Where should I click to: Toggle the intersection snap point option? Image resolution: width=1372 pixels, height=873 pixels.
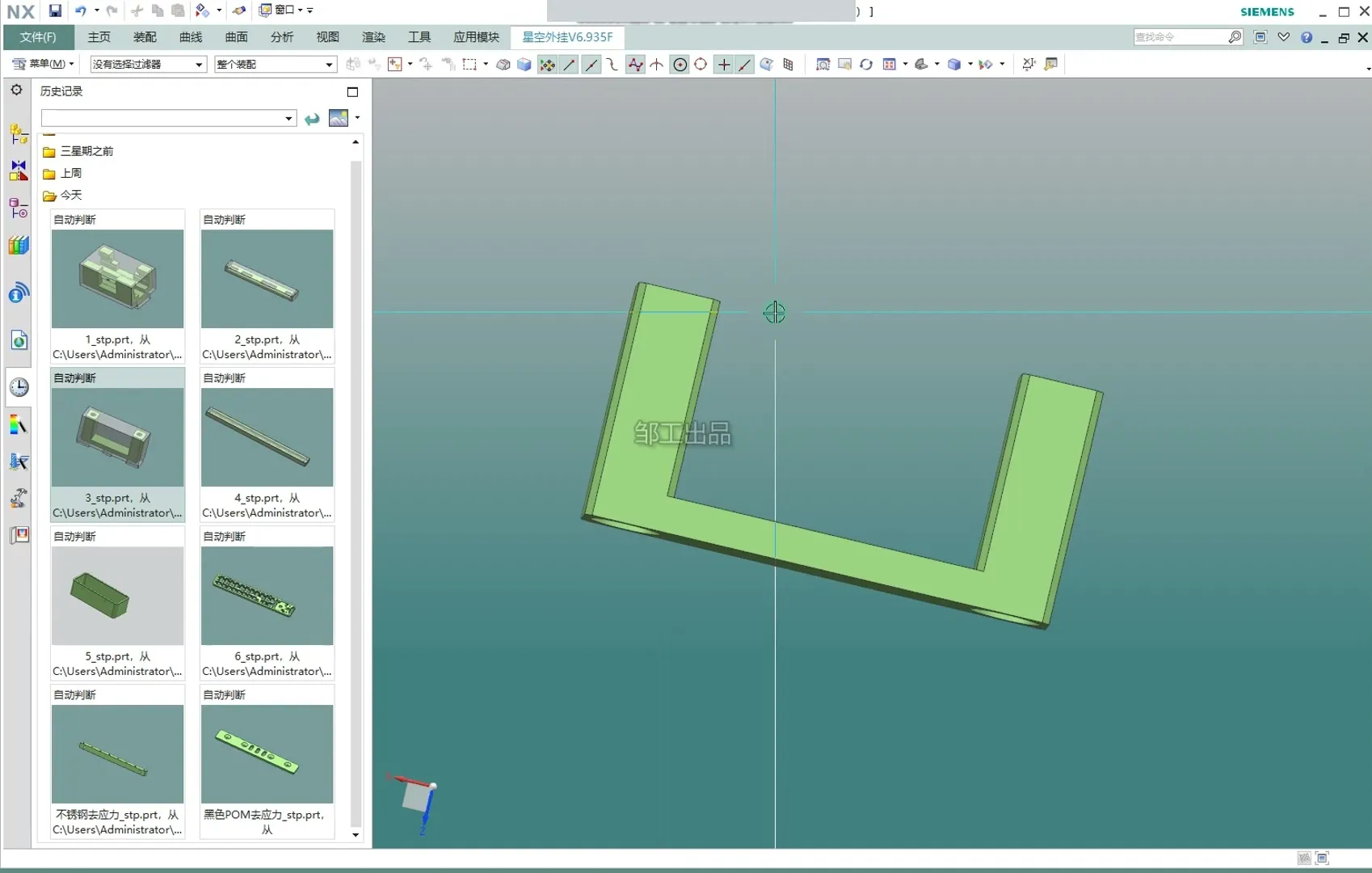[x=656, y=65]
